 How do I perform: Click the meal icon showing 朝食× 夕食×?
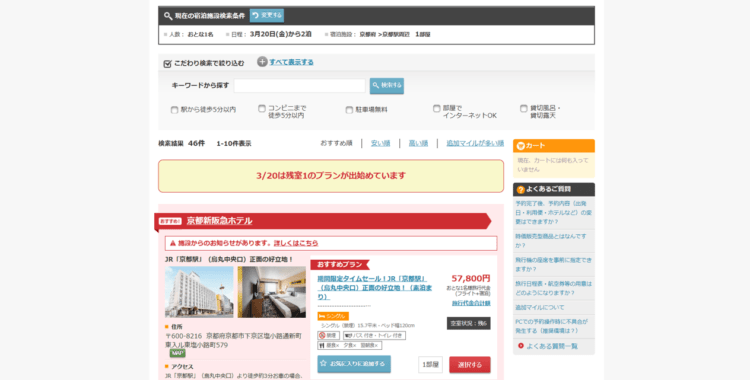point(350,345)
